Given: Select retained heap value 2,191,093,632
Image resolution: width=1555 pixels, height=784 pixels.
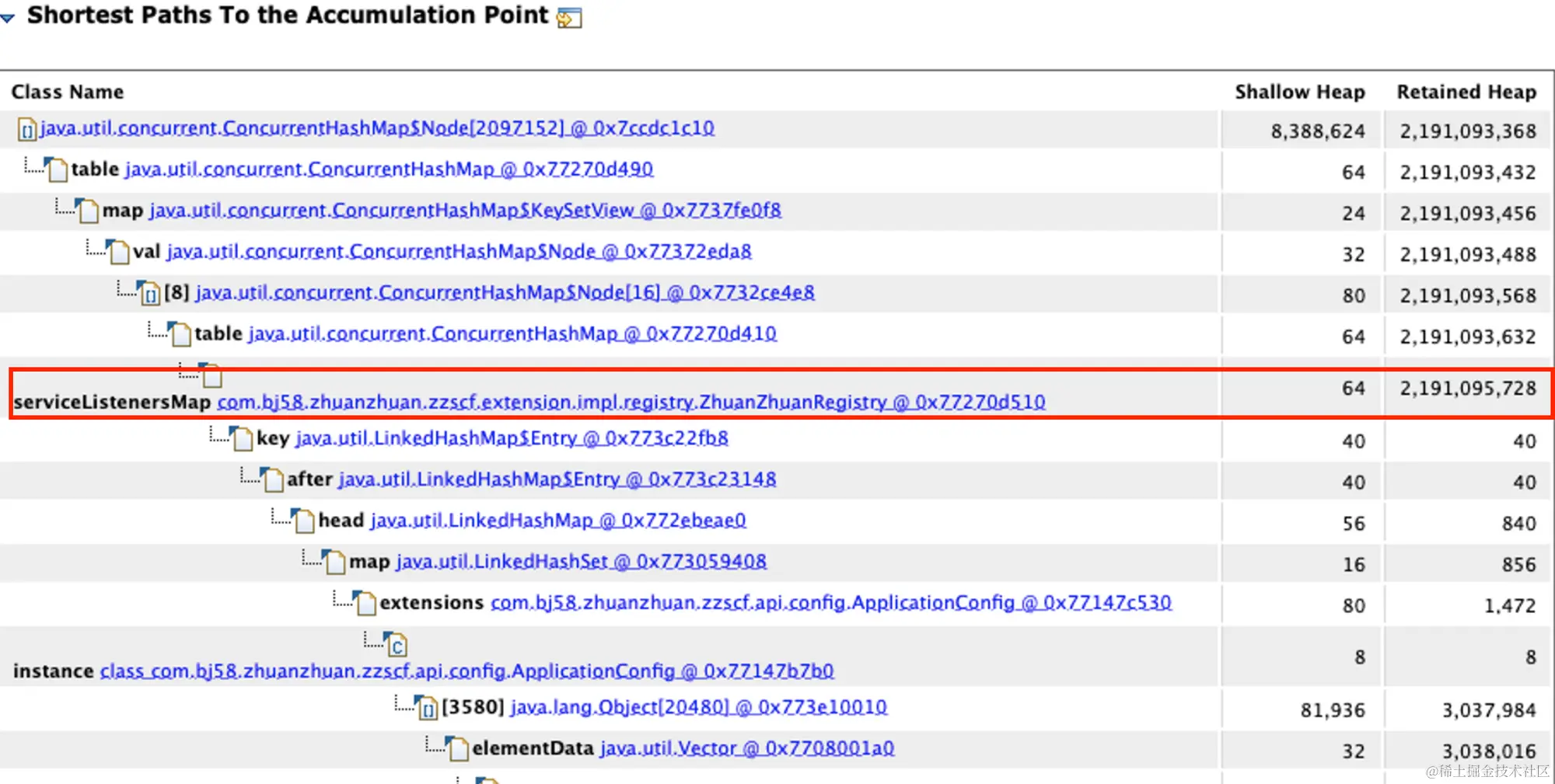Looking at the screenshot, I should coord(1468,337).
